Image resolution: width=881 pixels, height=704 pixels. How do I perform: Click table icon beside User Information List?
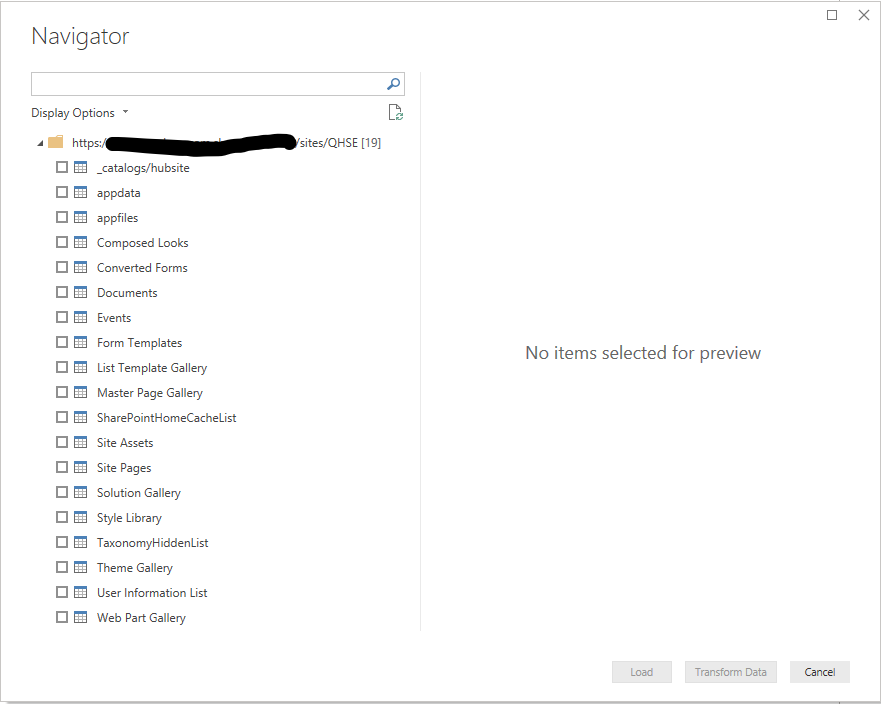(81, 592)
